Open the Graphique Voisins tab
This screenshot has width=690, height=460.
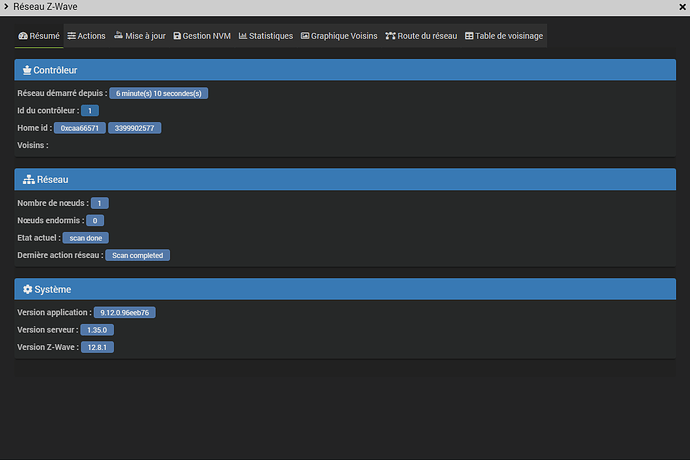pos(339,36)
